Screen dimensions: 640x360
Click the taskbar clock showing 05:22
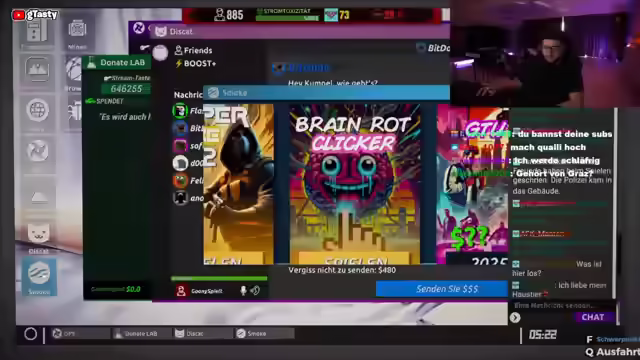[x=542, y=335]
